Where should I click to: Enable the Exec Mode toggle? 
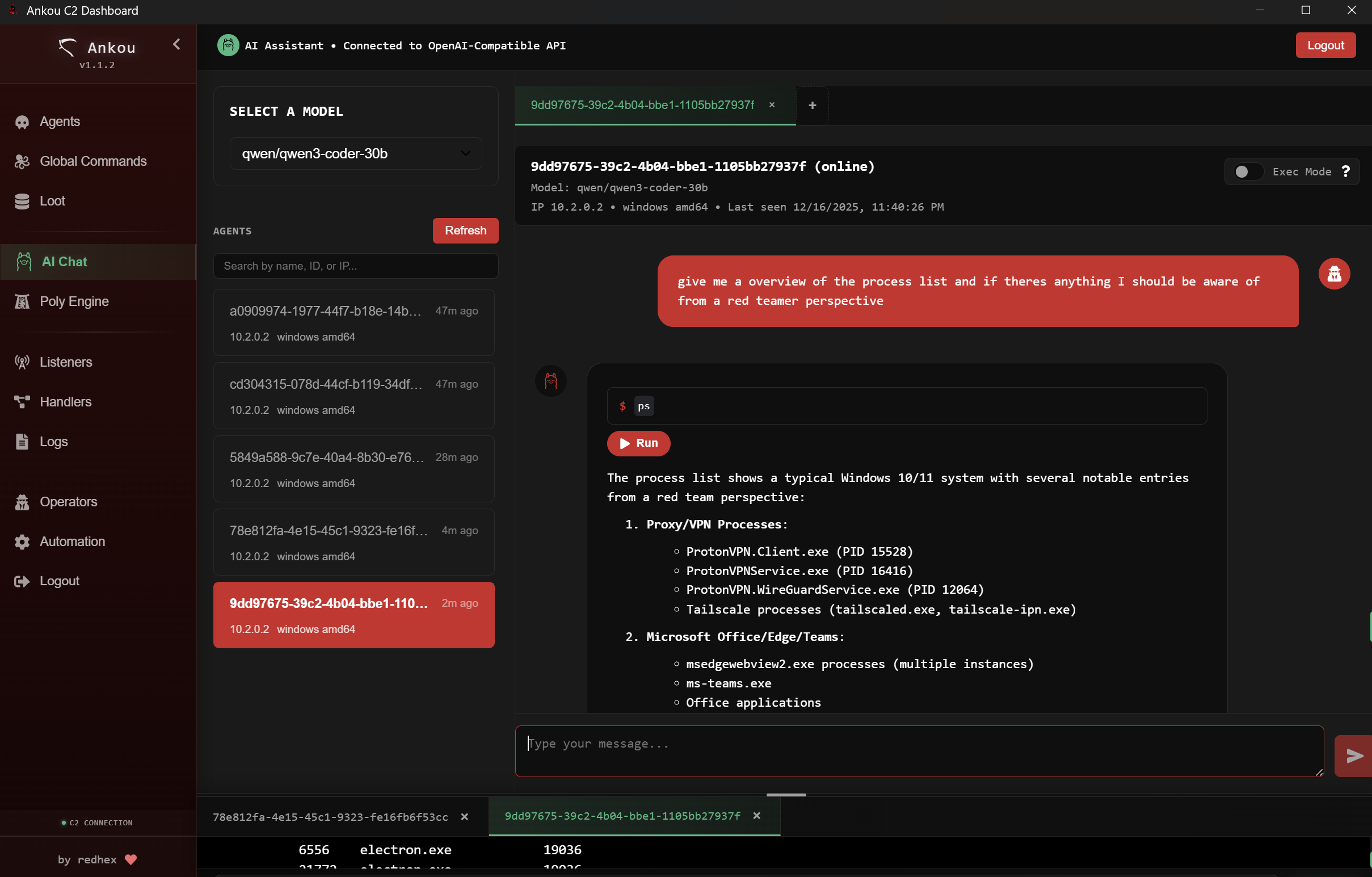1247,171
